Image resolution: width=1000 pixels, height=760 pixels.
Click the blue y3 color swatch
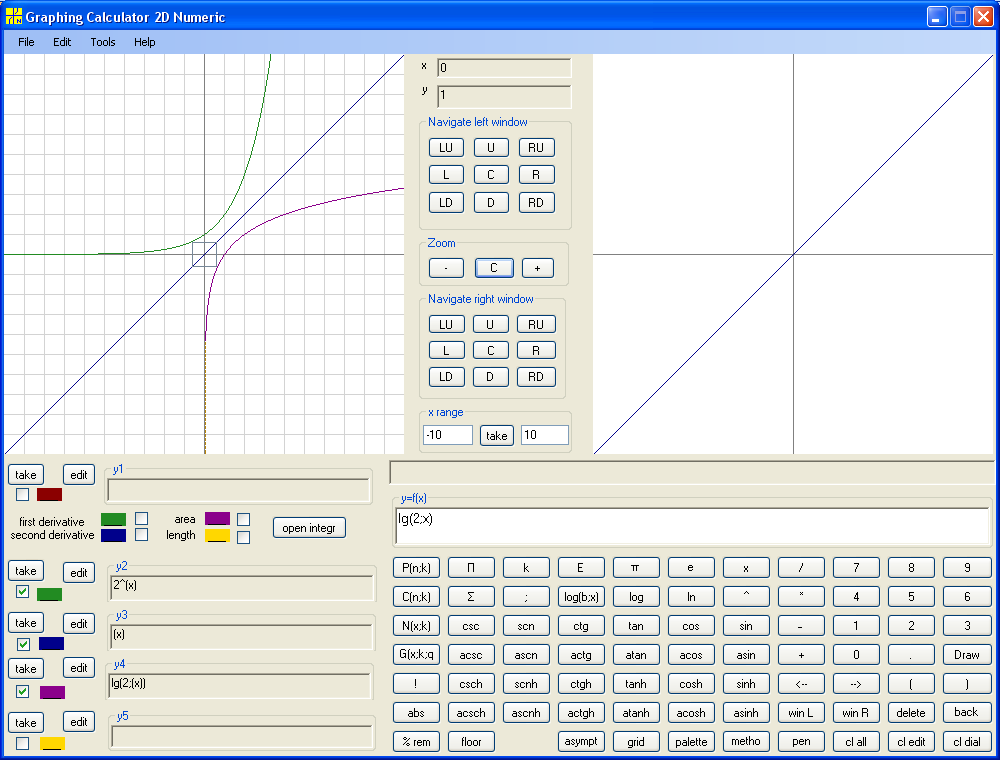click(x=51, y=643)
